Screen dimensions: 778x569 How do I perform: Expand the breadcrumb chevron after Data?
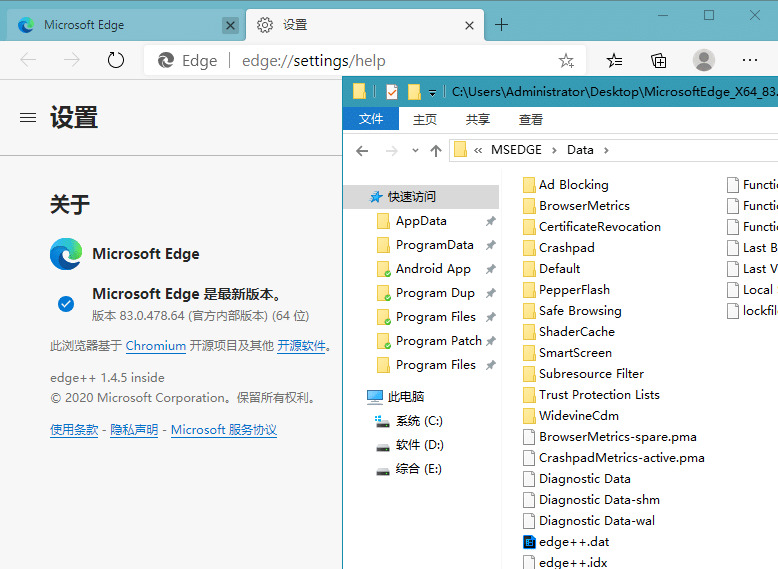606,151
